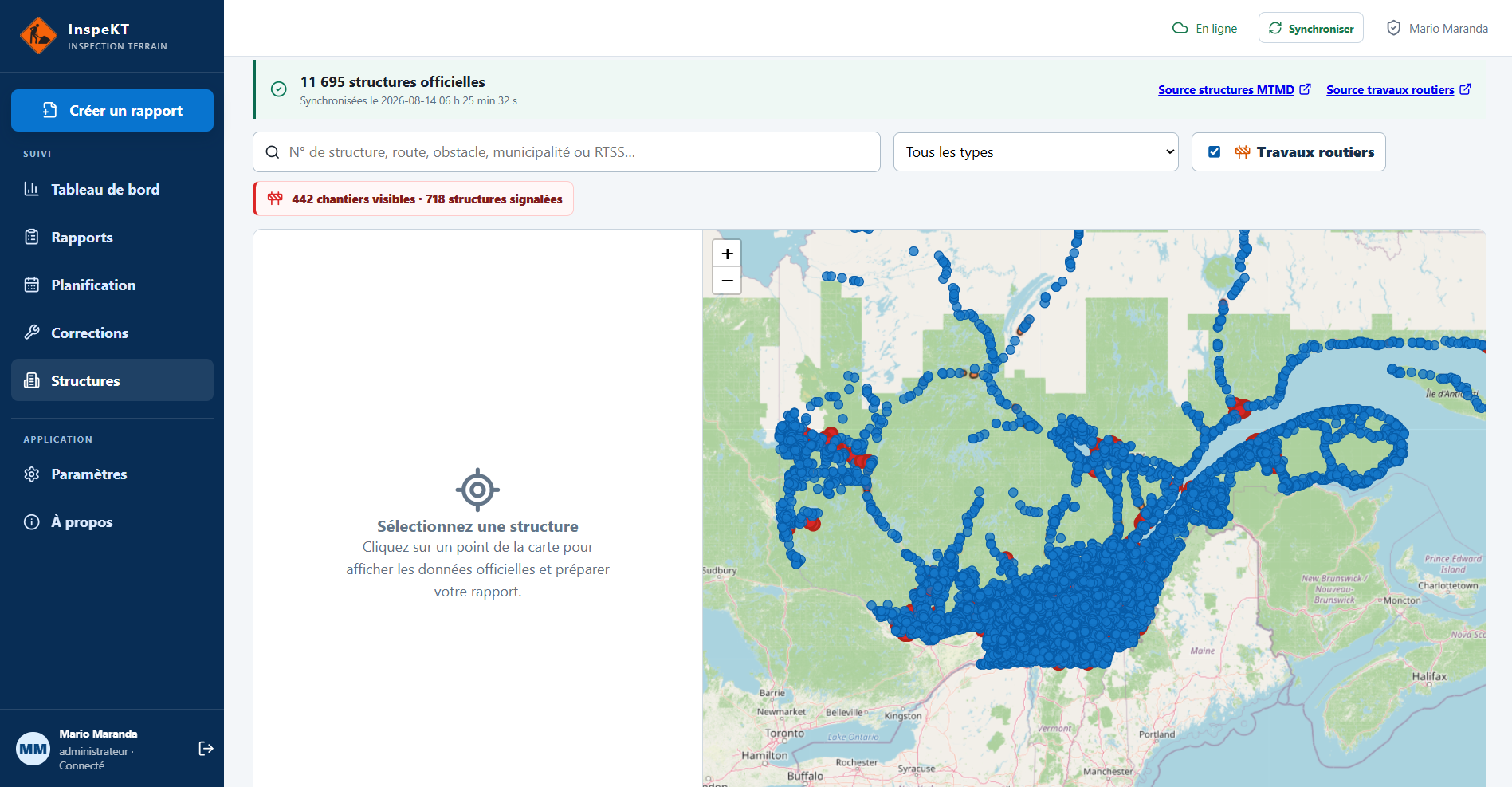Click the Corrections wrench icon

tap(32, 333)
